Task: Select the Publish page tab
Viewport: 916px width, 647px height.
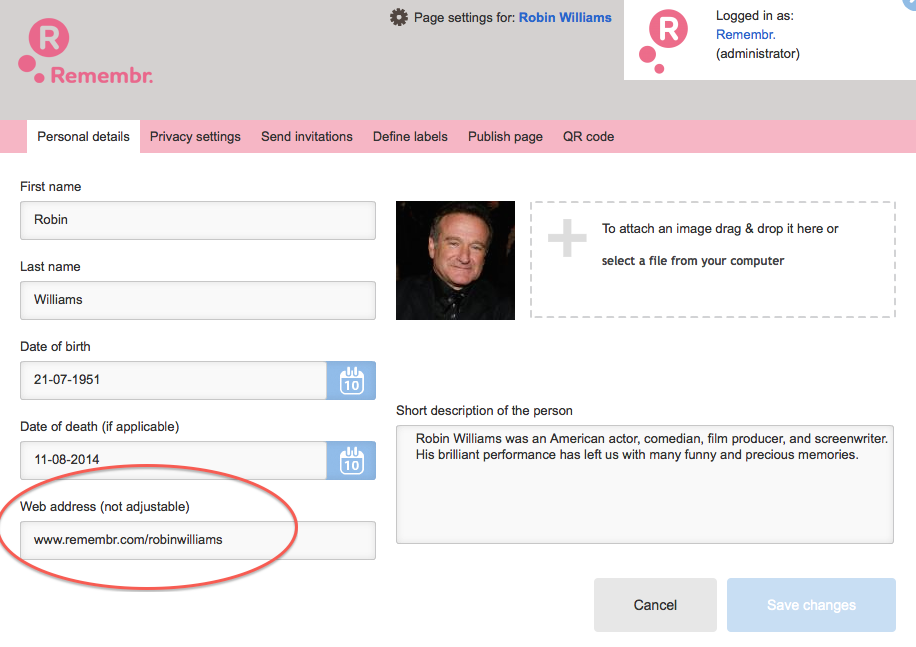Action: click(x=505, y=137)
